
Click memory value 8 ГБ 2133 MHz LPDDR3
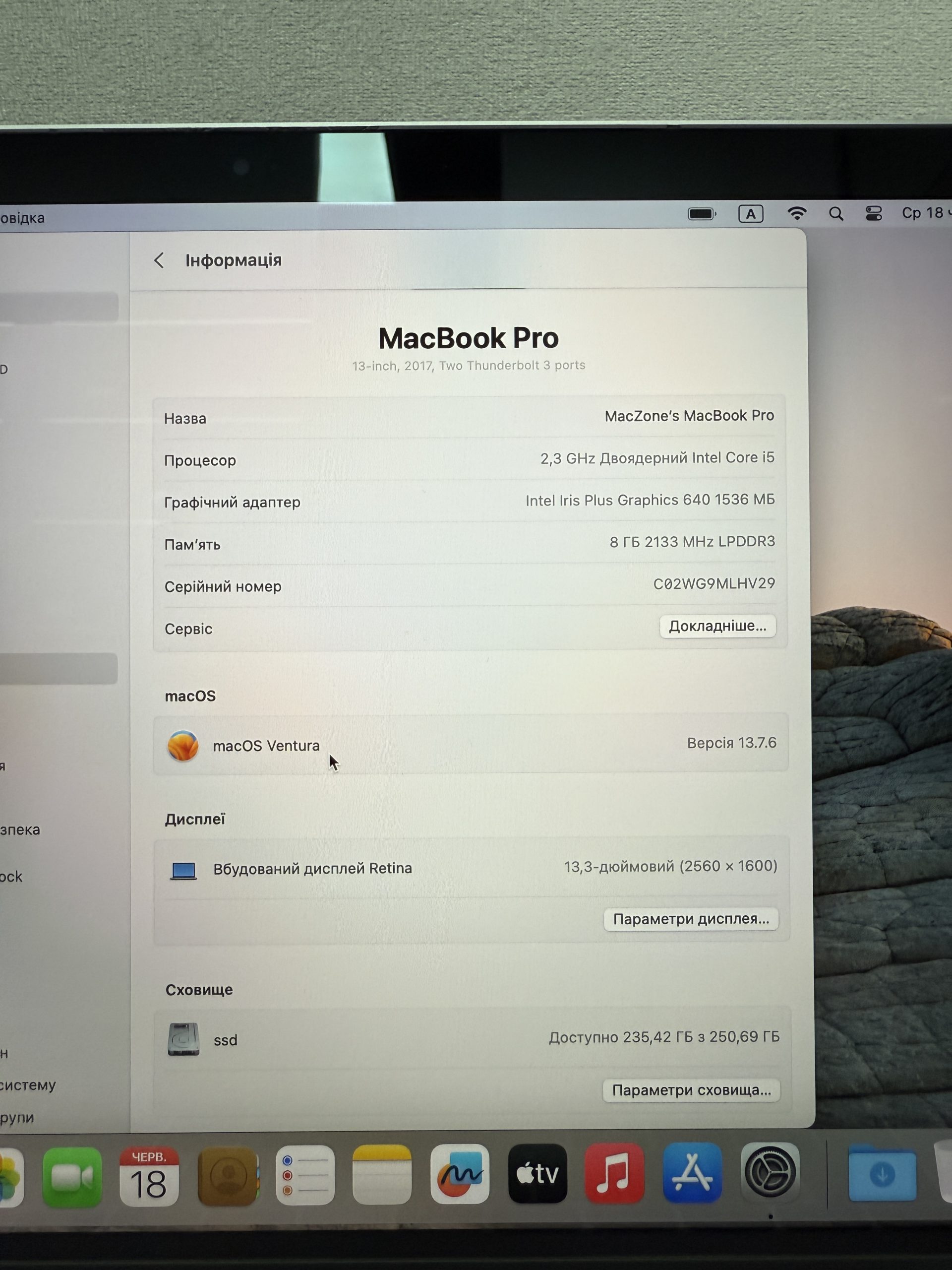click(692, 541)
